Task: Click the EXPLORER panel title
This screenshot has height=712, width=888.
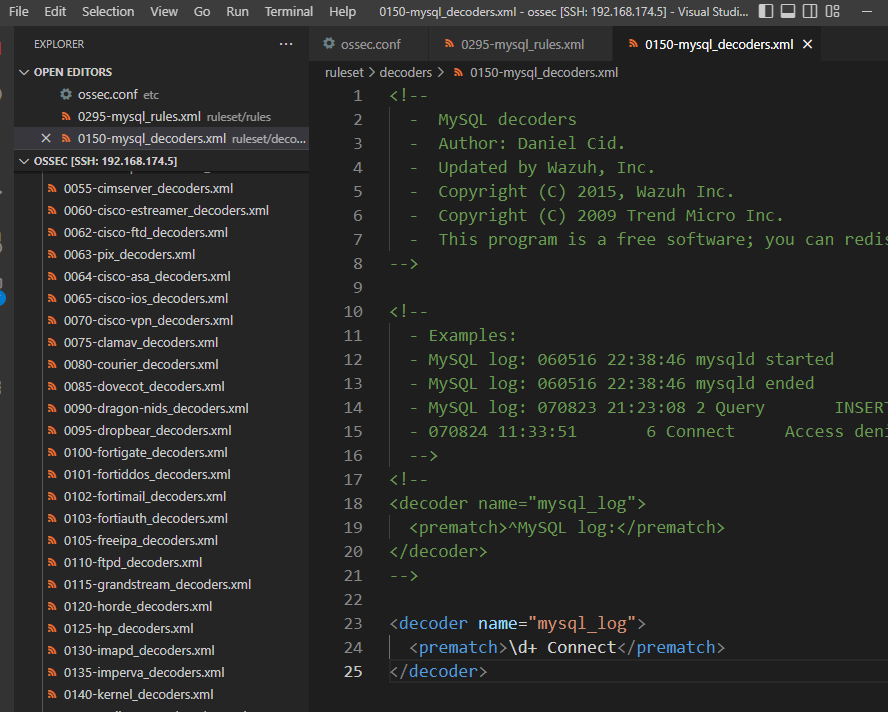Action: (59, 44)
